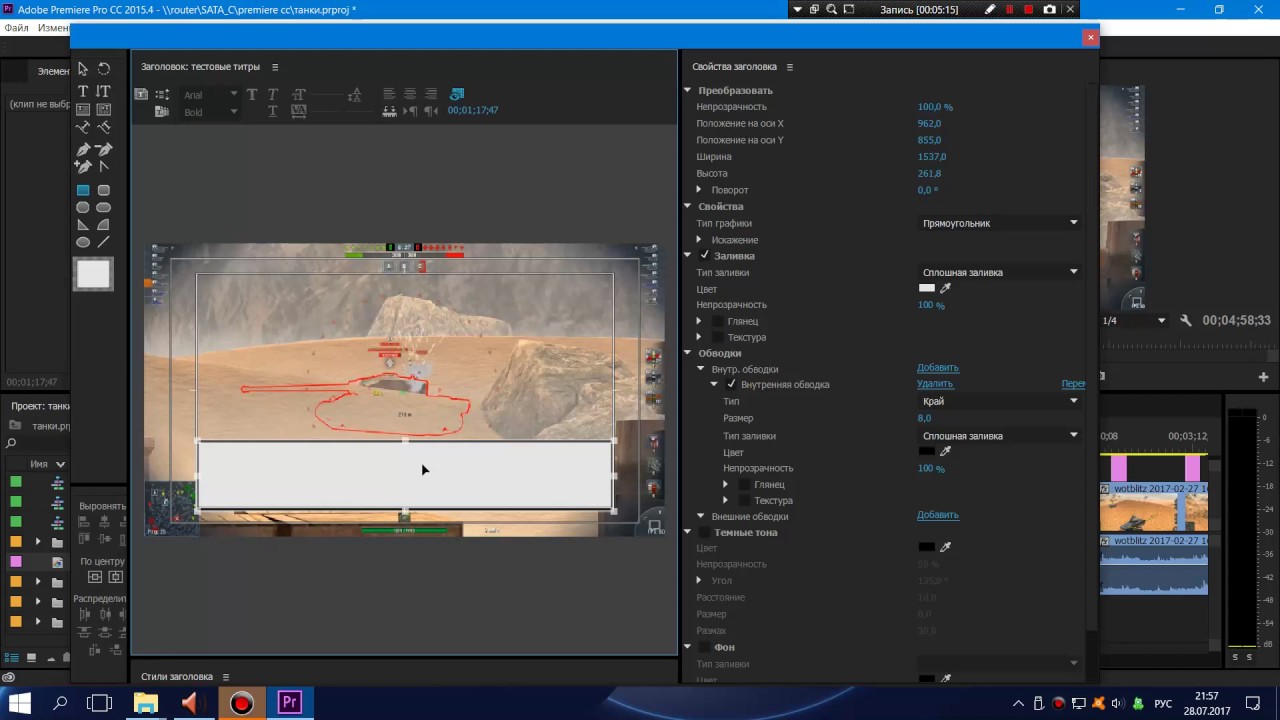Open the Bold font style dropdown
This screenshot has width=1280, height=720.
coord(210,112)
